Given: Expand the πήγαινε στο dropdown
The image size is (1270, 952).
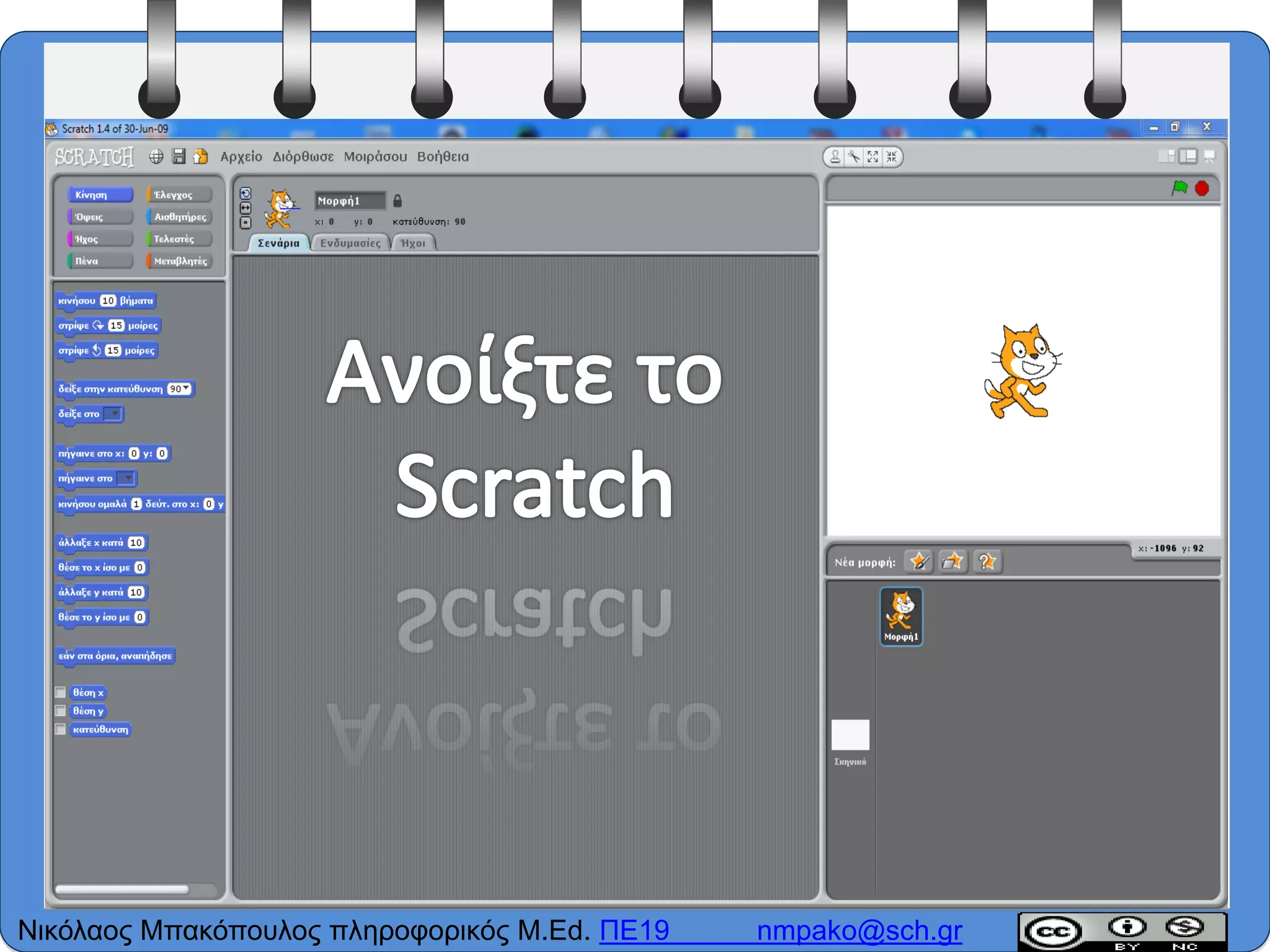Looking at the screenshot, I should pos(127,478).
